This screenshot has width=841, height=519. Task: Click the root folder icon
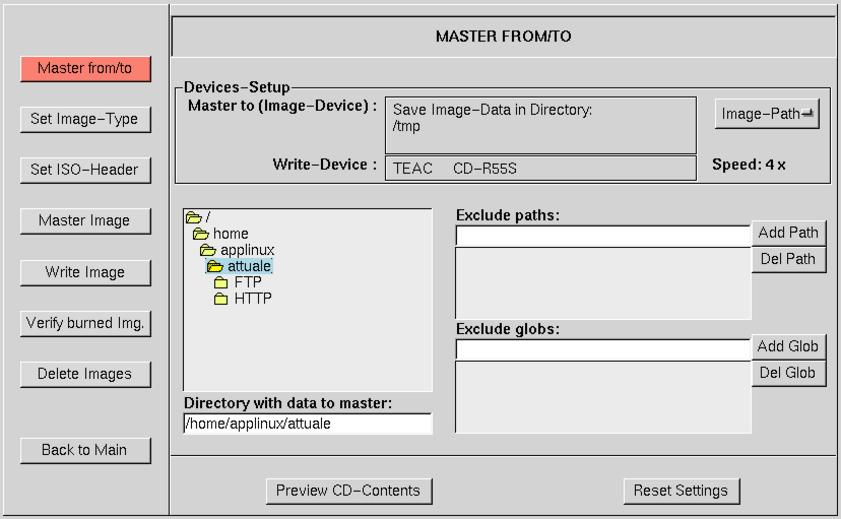point(193,217)
